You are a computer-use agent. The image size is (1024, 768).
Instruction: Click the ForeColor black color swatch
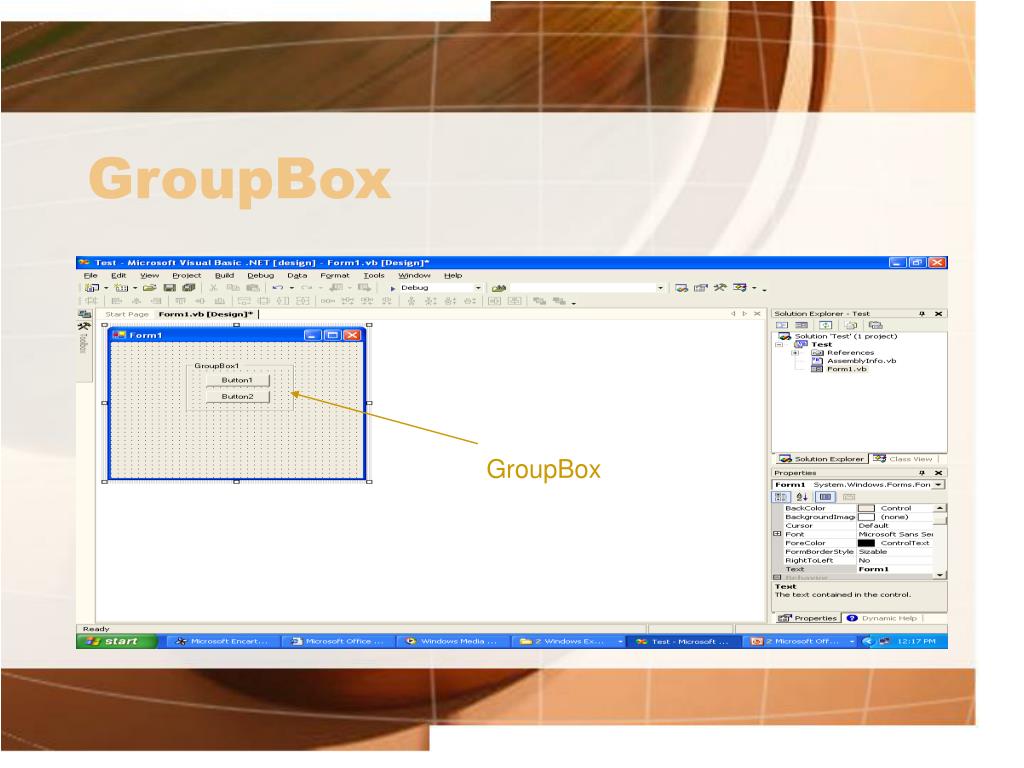[x=867, y=543]
